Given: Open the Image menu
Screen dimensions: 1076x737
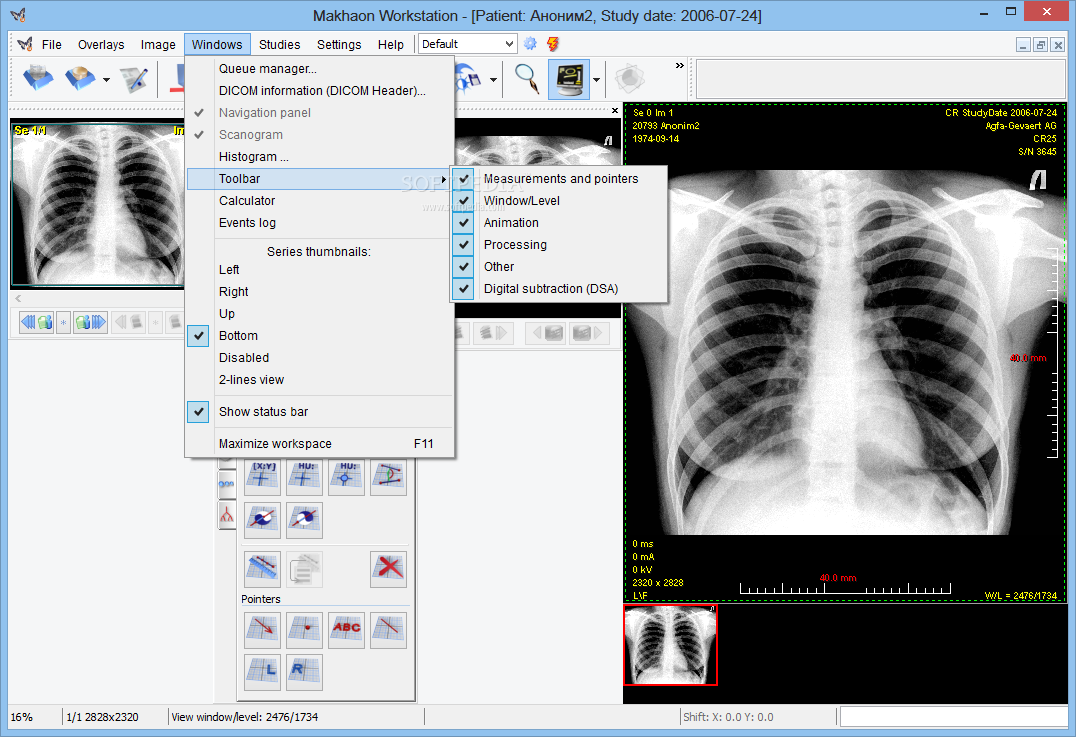Looking at the screenshot, I should [x=158, y=45].
